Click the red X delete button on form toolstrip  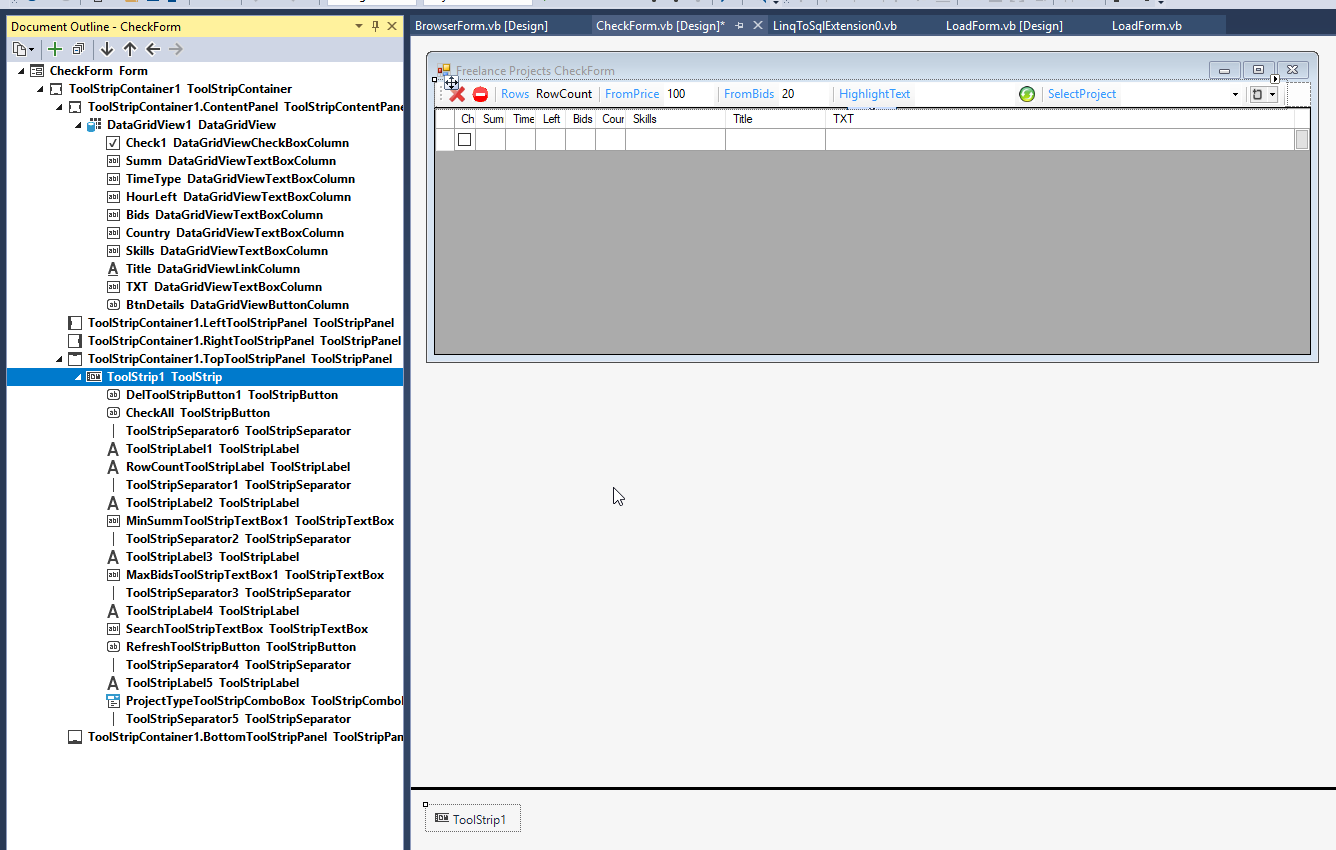457,94
